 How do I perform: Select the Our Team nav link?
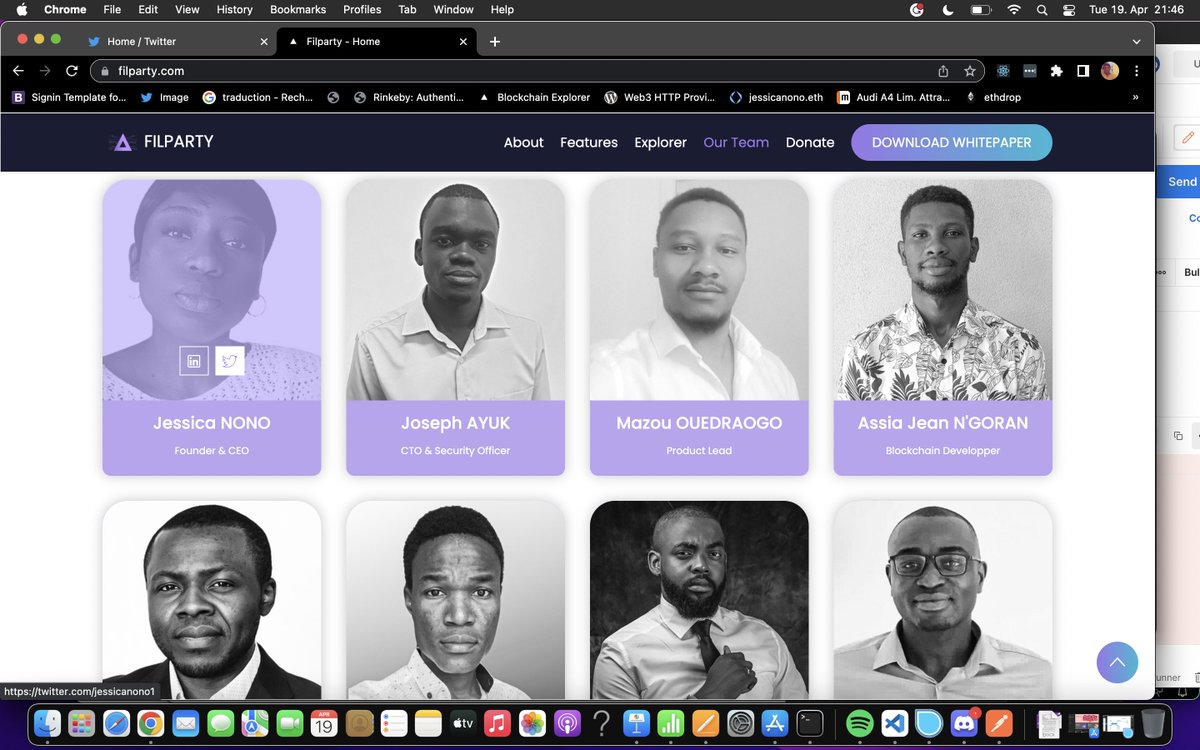[736, 142]
